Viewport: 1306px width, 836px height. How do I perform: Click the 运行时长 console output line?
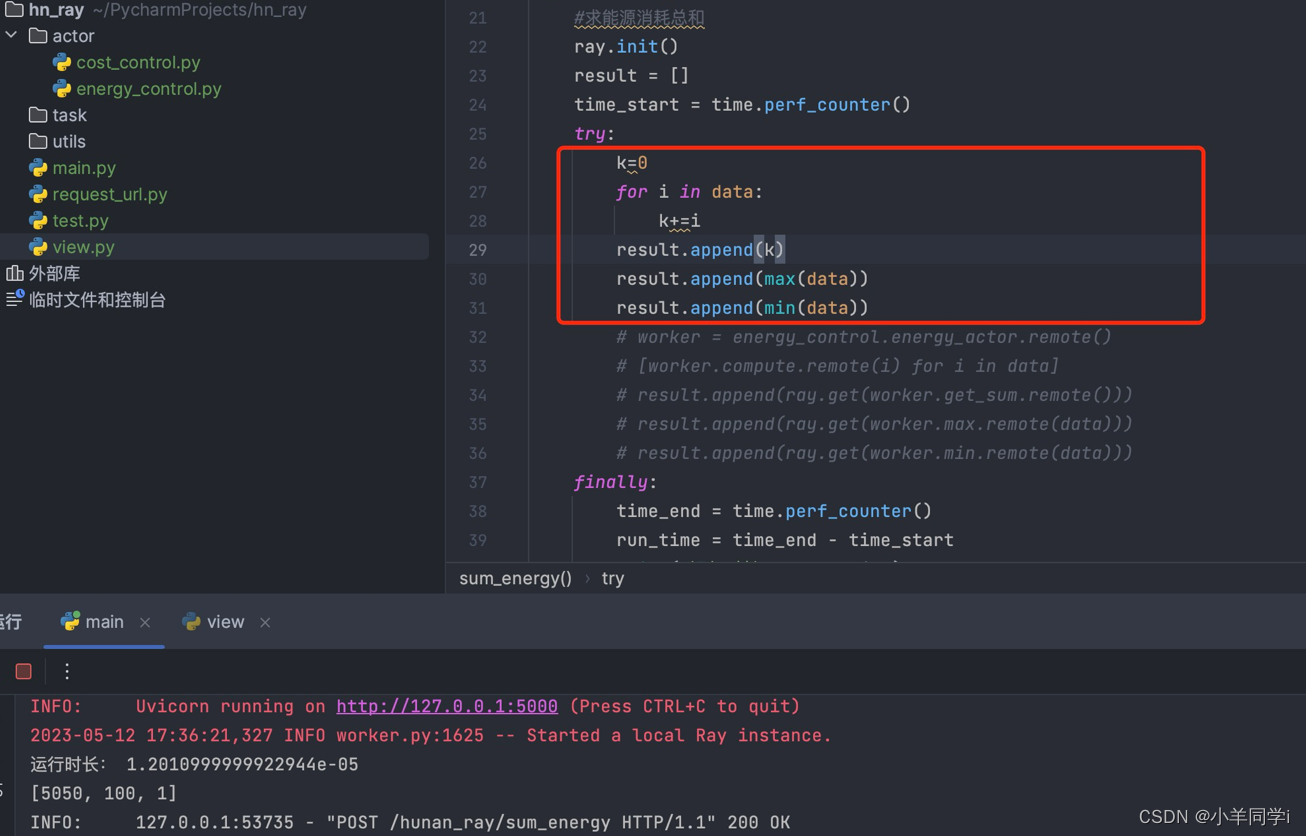click(194, 764)
